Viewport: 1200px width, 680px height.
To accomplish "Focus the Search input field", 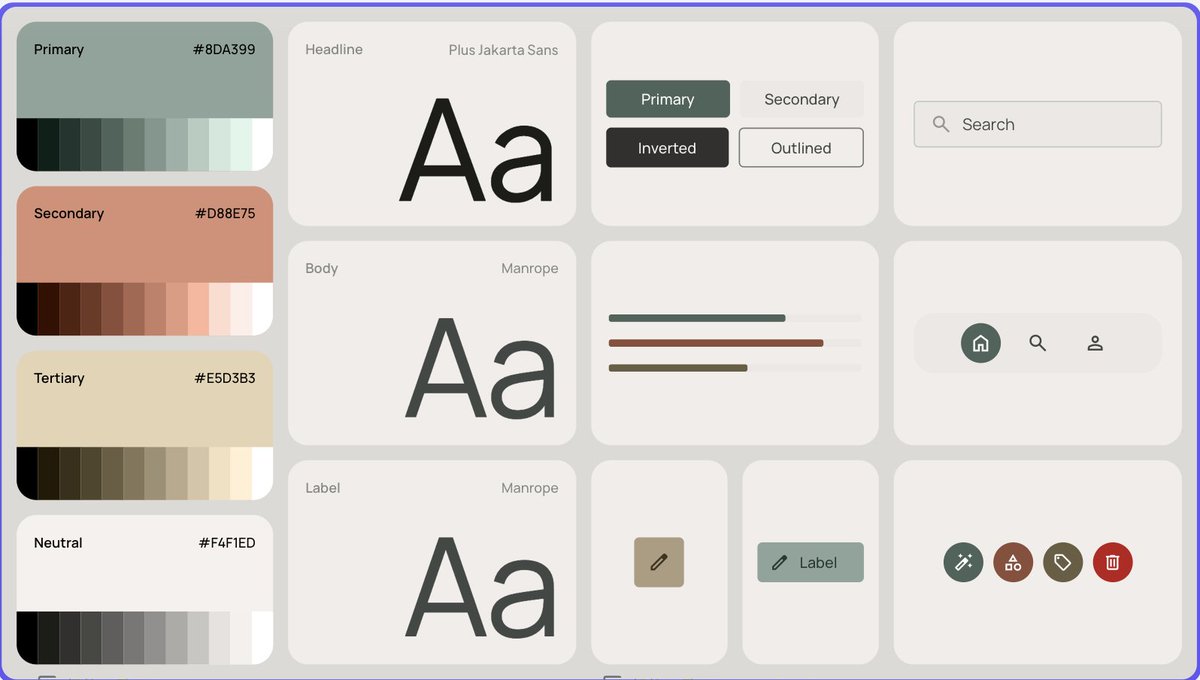I will (x=1038, y=124).
